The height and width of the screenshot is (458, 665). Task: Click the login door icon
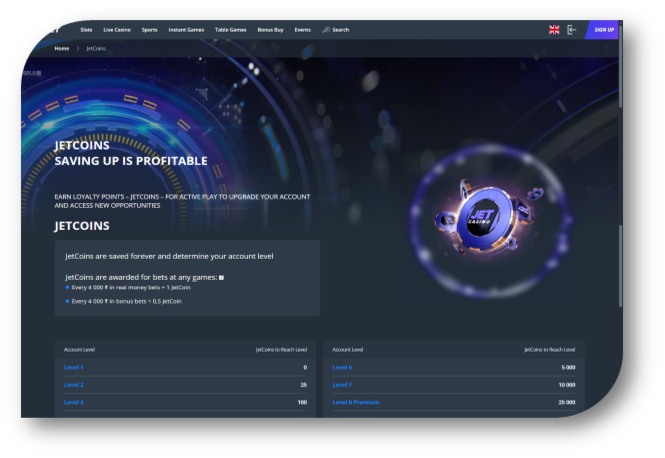pos(572,30)
